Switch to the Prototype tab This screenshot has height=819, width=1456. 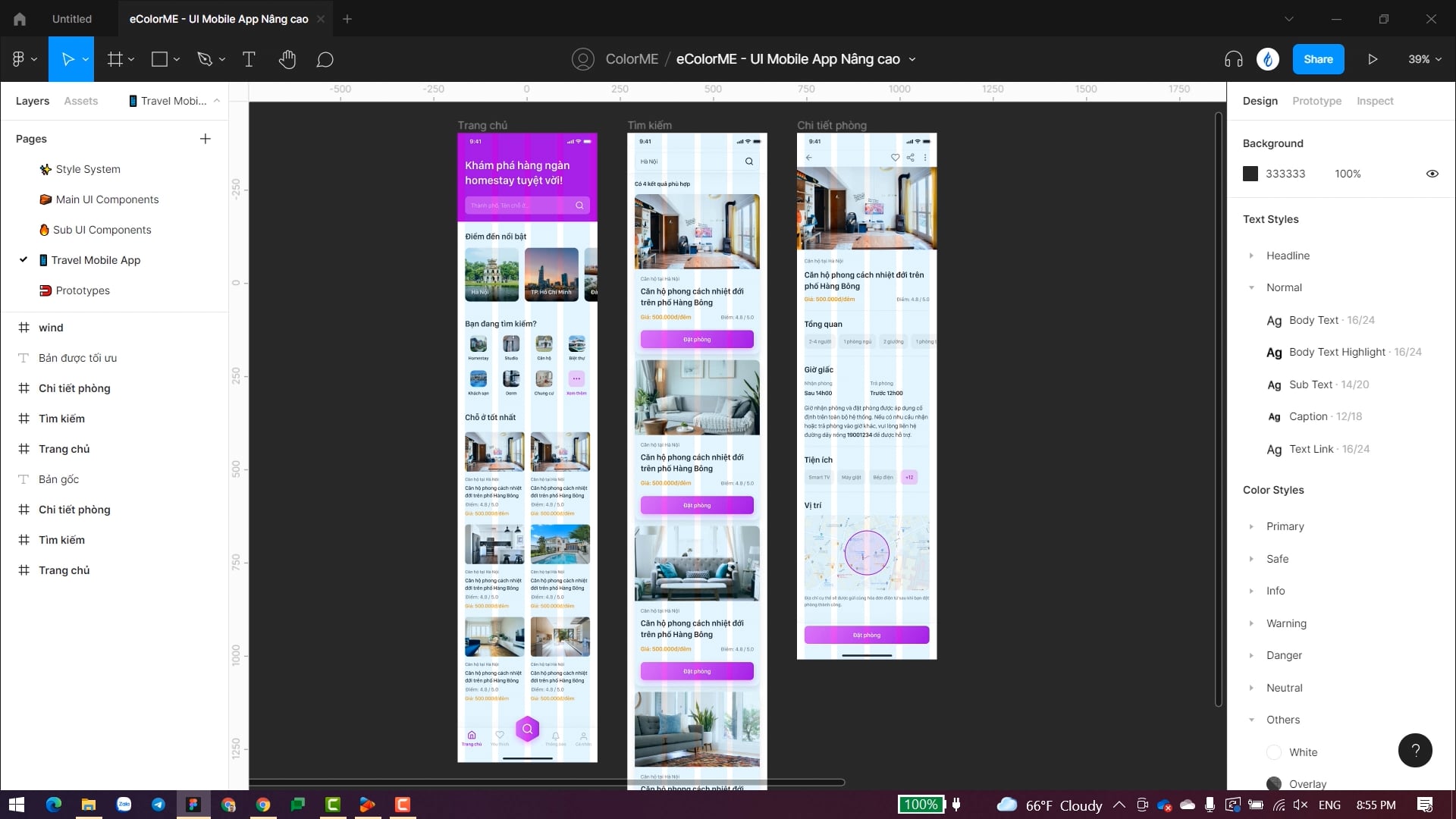click(x=1316, y=101)
